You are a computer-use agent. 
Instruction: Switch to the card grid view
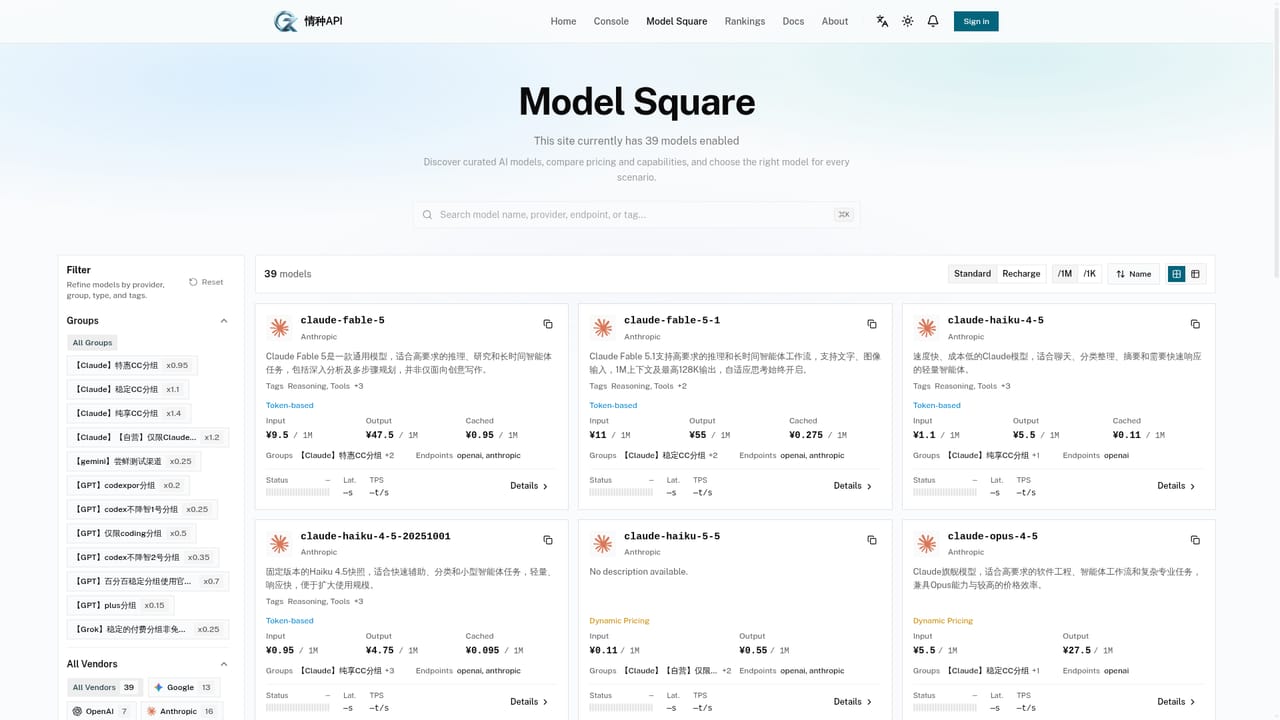click(x=1177, y=274)
